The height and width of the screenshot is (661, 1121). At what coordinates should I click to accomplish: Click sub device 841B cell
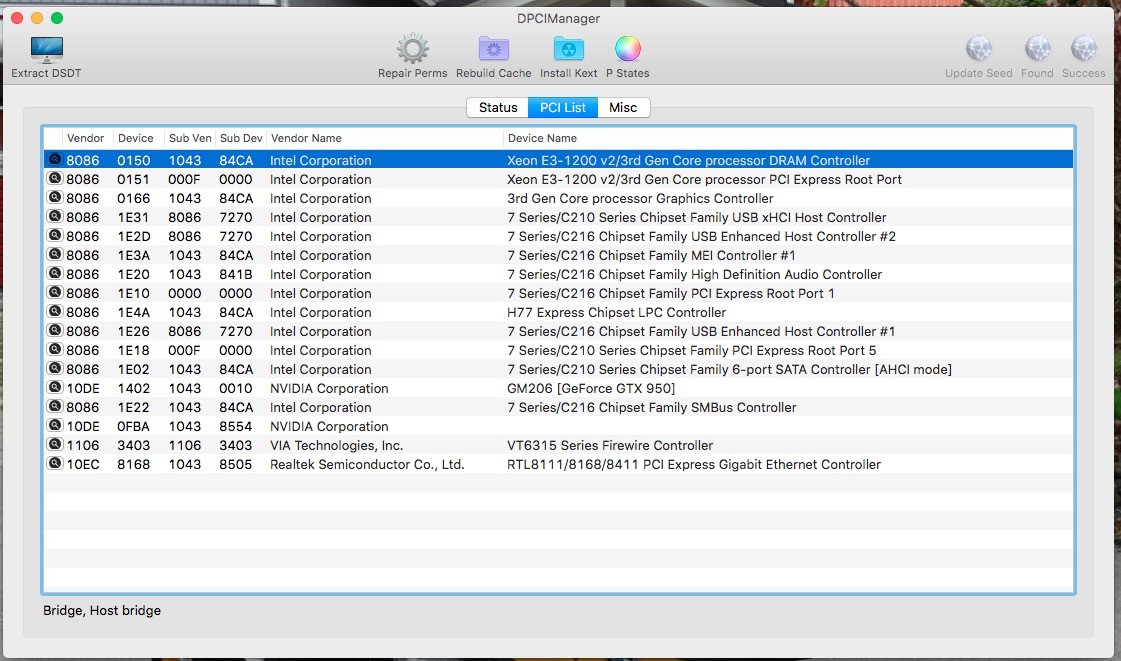(235, 274)
